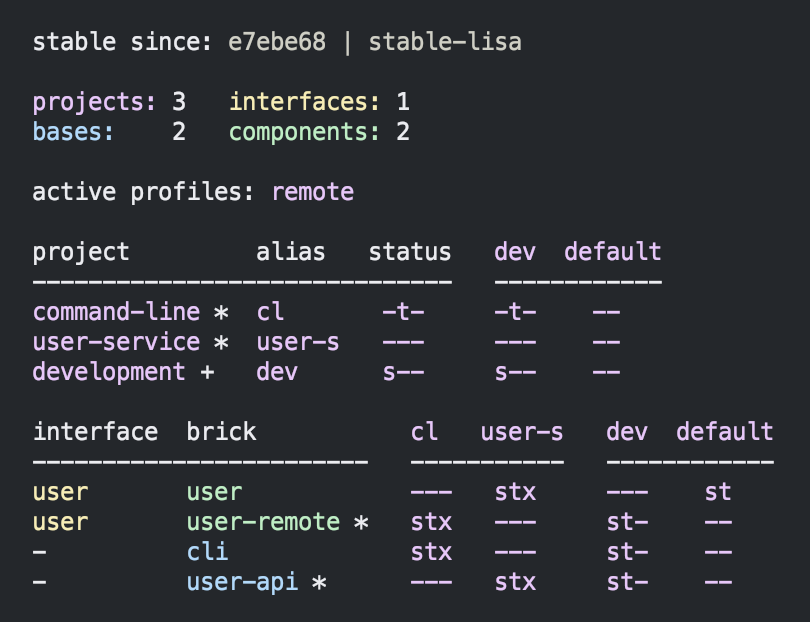
Task: Click the user-api brick name
Action: [x=242, y=582]
